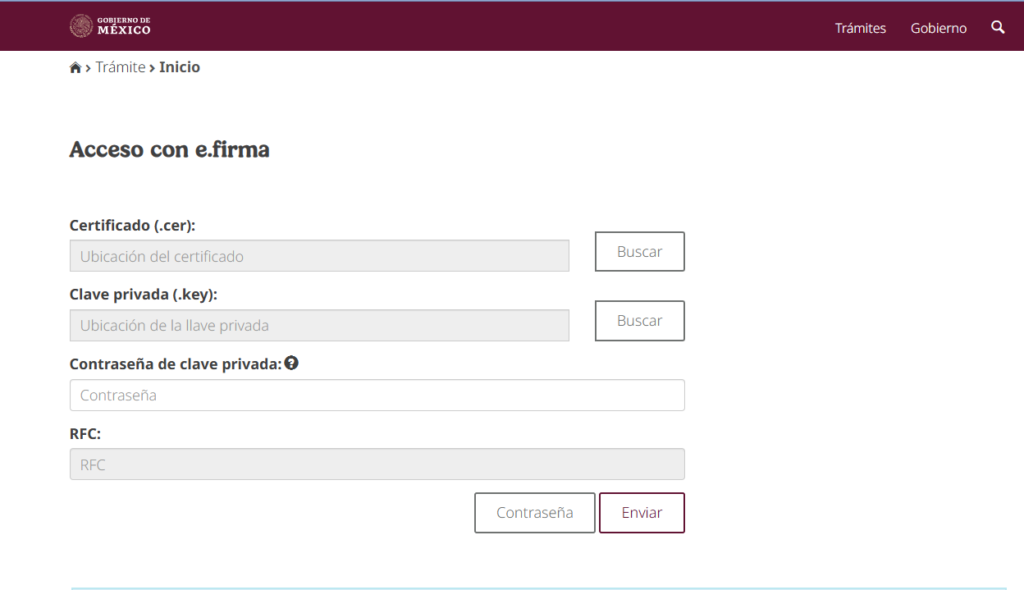Click the "Certificado (.cer):" label

pos(132,225)
